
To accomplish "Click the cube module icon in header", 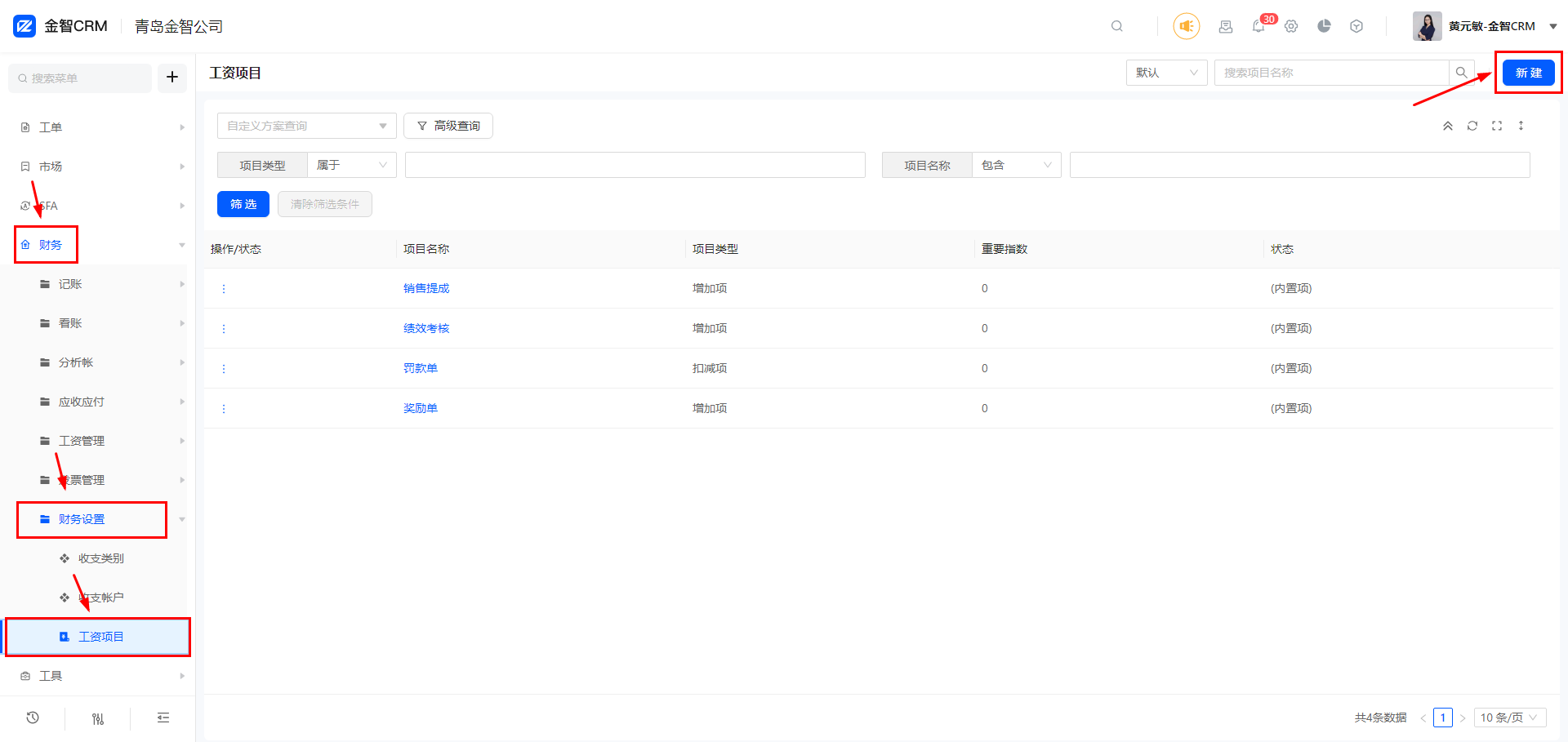I will 1356,26.
